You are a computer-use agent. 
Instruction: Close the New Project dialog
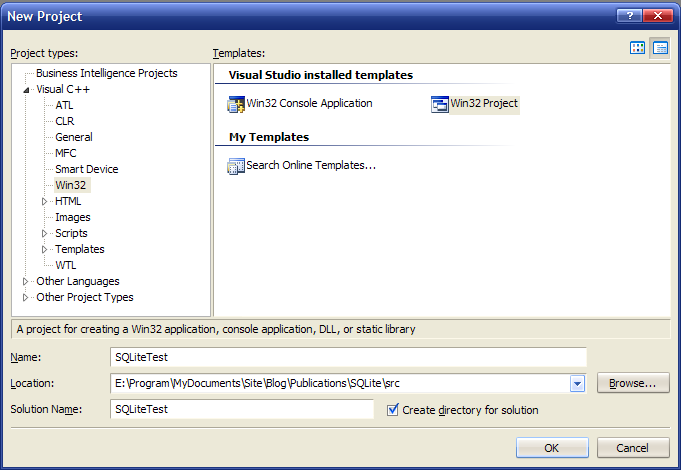pyautogui.click(x=658, y=16)
